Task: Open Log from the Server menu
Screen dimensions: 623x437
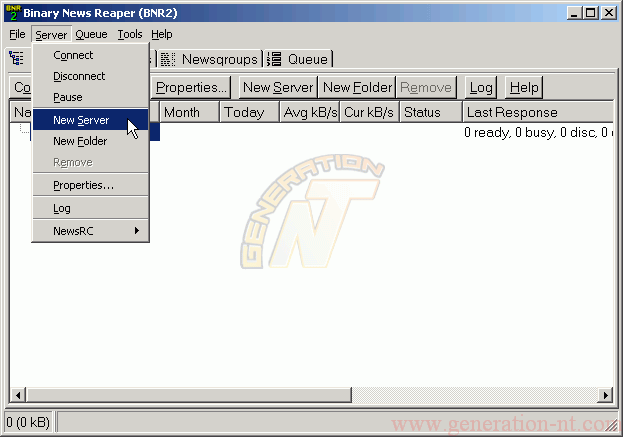Action: pyautogui.click(x=91, y=208)
